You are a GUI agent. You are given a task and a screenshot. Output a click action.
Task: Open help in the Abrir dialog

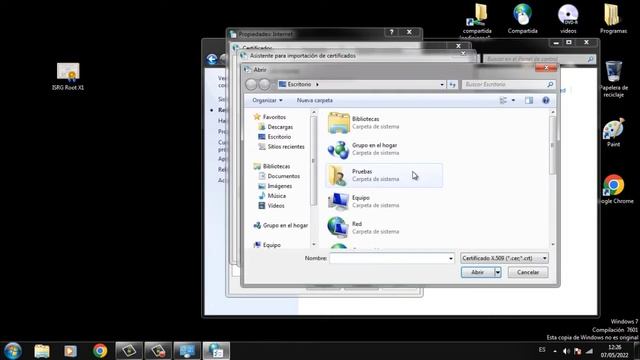(x=546, y=100)
